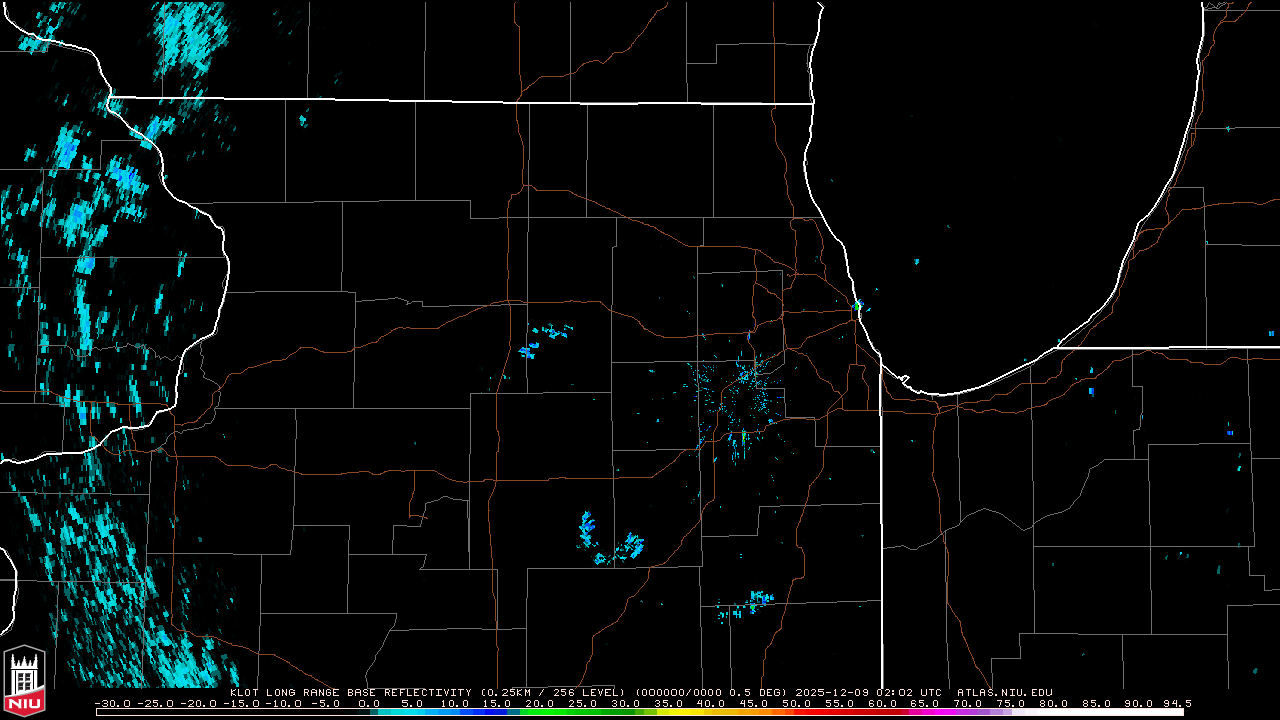This screenshot has height=720, width=1280.
Task: Click the 0.0 label on the scale
Action: click(368, 703)
